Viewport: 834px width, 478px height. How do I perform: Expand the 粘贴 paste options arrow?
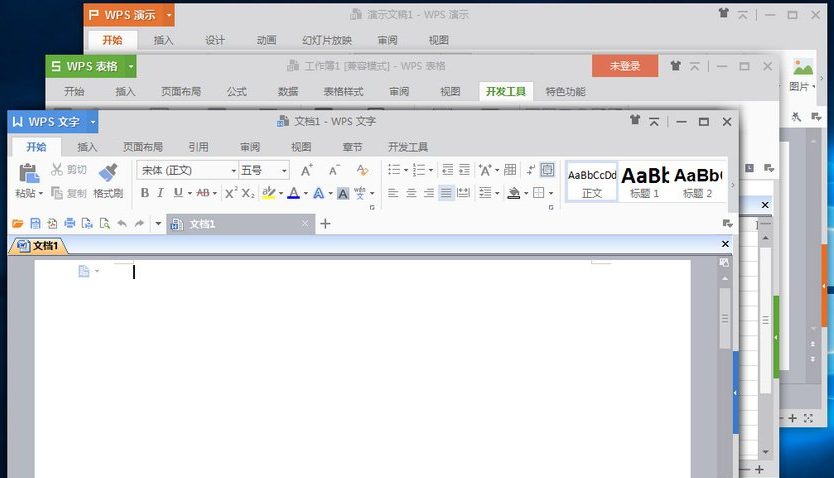pyautogui.click(x=41, y=194)
